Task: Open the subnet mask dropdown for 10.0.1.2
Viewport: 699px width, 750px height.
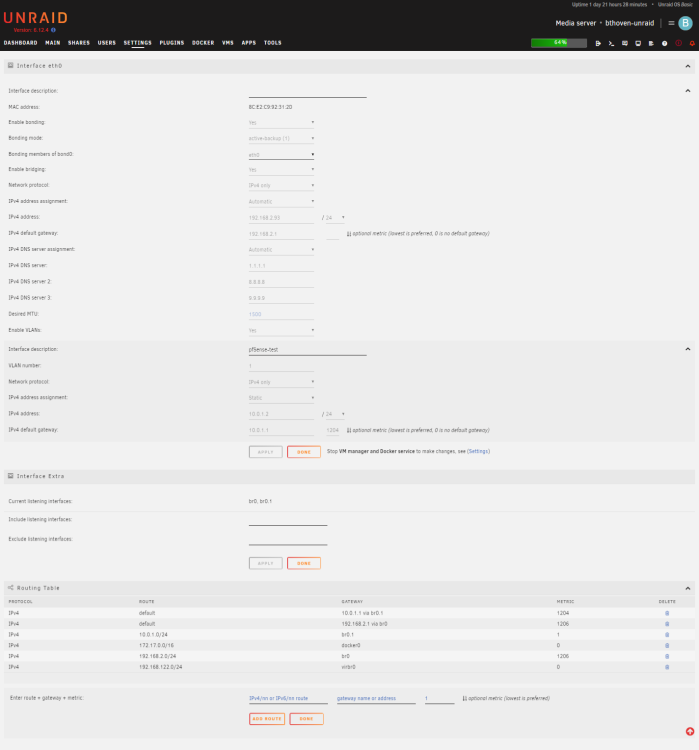Action: pyautogui.click(x=335, y=414)
